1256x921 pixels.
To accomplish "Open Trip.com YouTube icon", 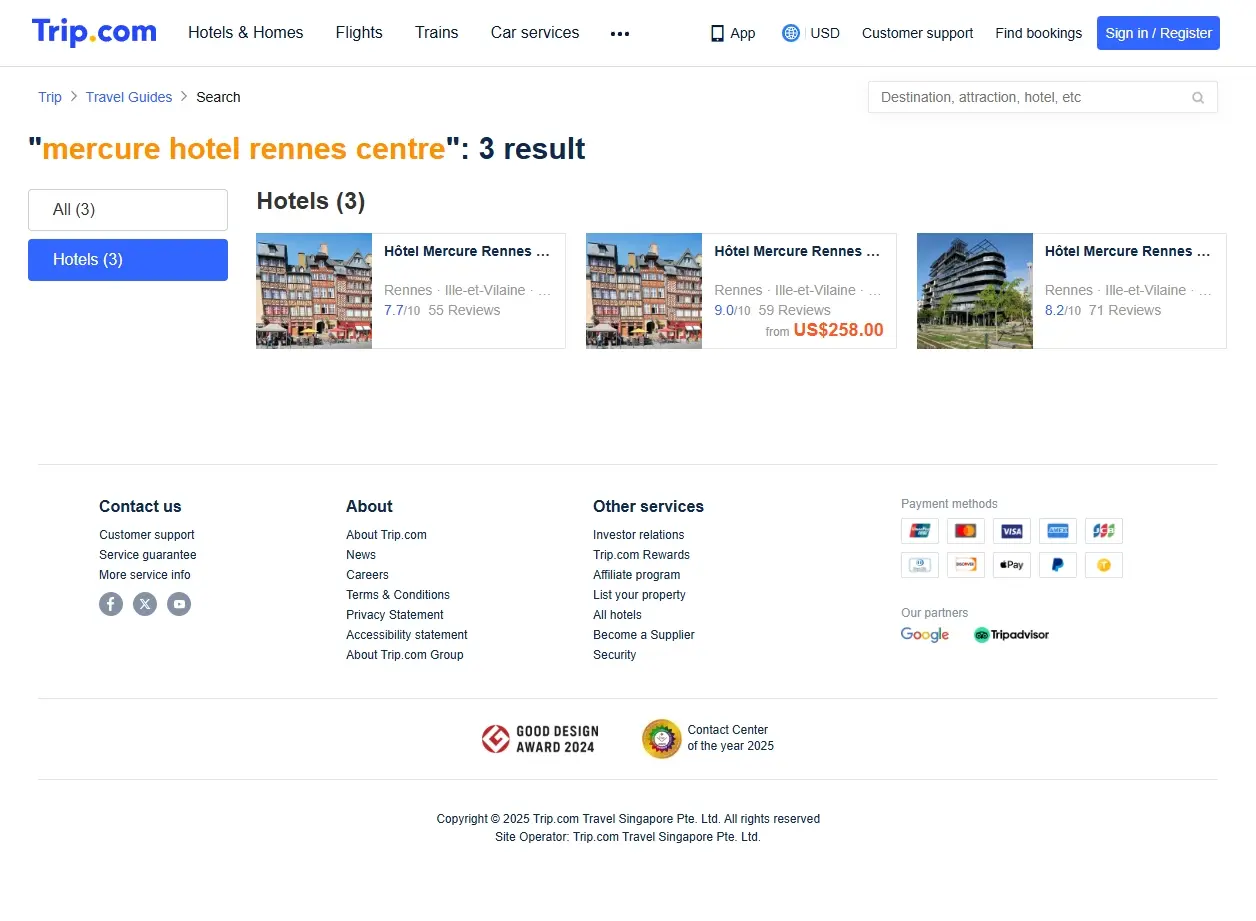I will [179, 604].
